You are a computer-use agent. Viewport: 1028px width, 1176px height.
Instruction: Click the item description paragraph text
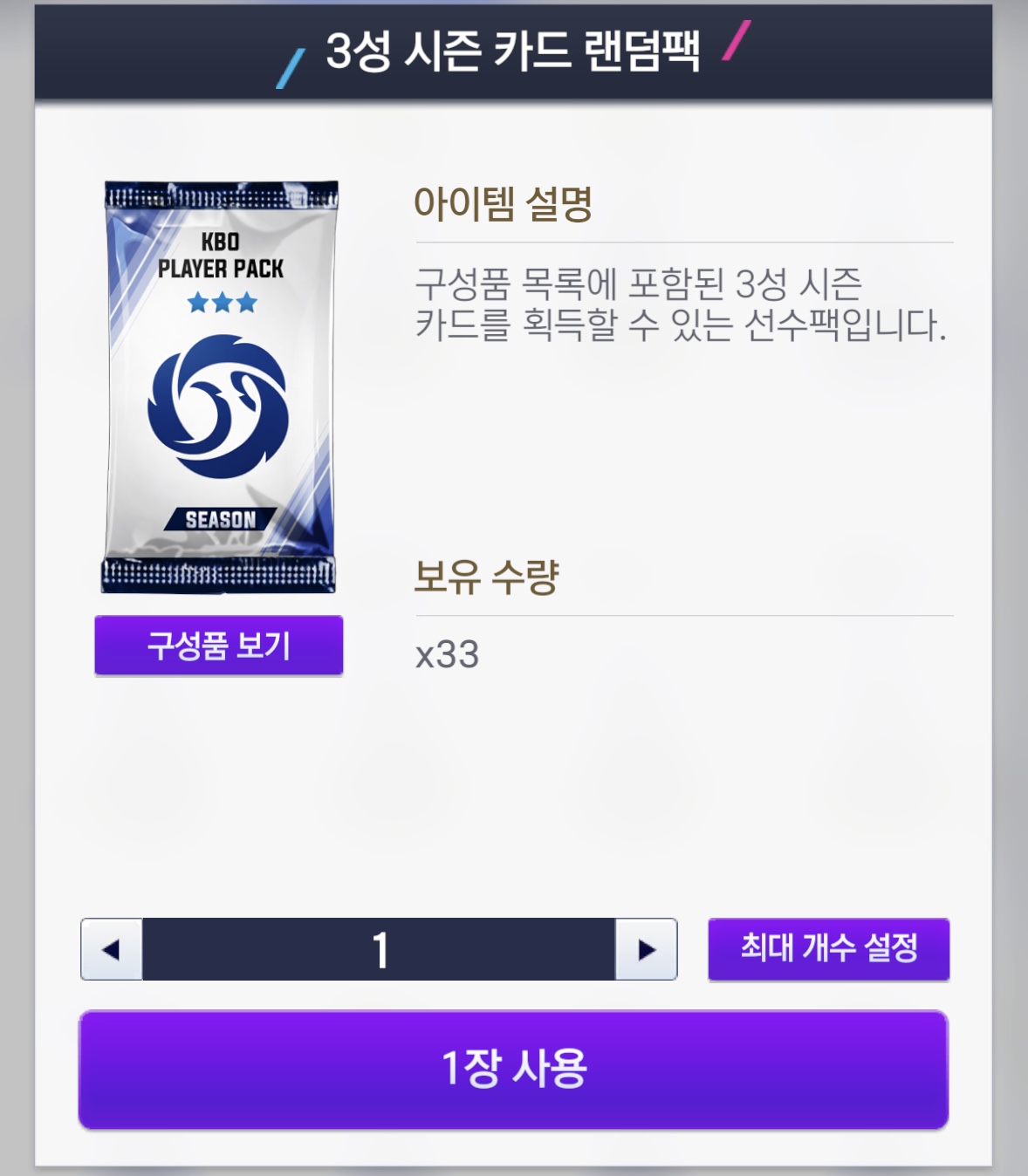[x=681, y=304]
